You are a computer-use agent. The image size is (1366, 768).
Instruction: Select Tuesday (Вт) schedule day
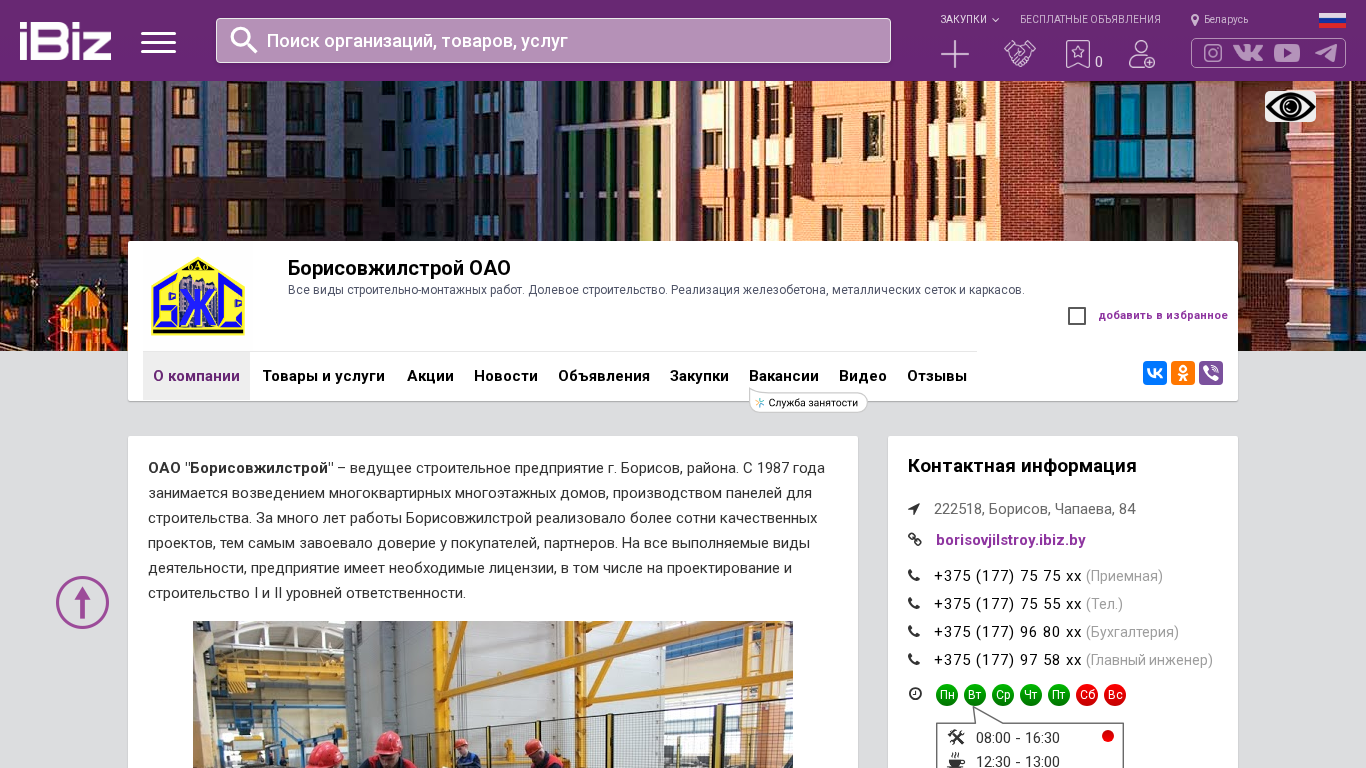pyautogui.click(x=975, y=695)
